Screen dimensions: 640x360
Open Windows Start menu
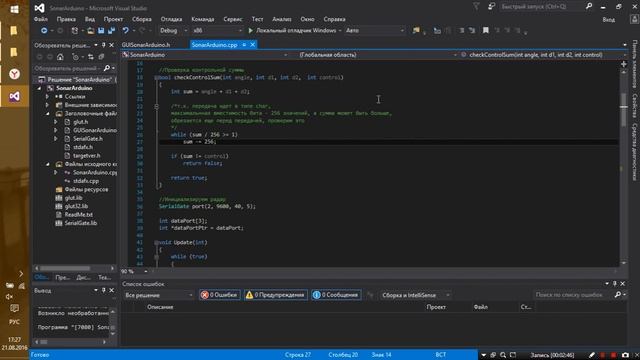(14, 9)
